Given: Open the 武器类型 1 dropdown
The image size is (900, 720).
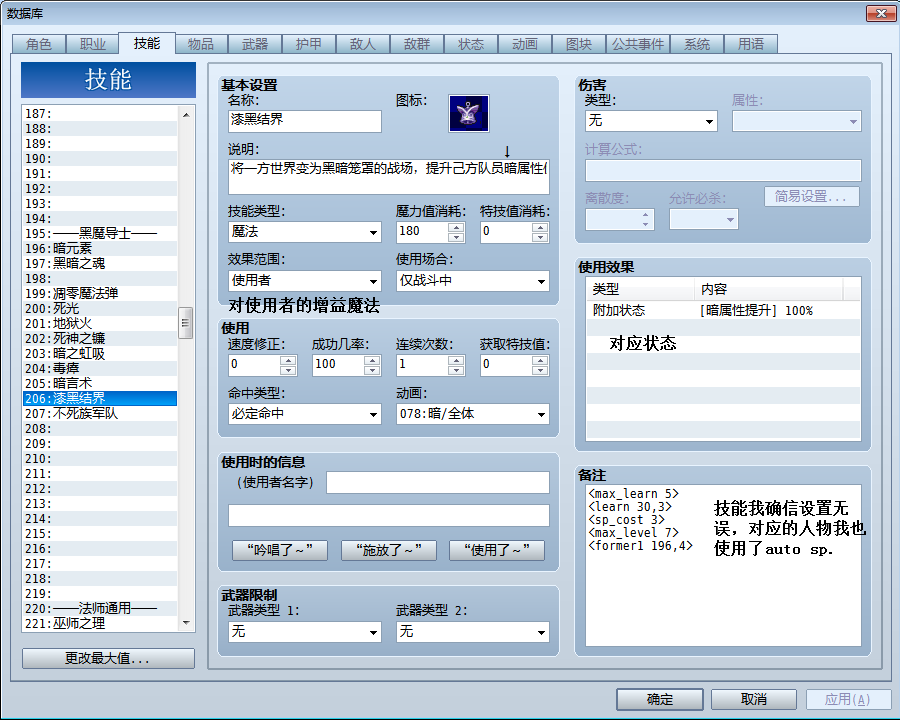Looking at the screenshot, I should click(304, 632).
